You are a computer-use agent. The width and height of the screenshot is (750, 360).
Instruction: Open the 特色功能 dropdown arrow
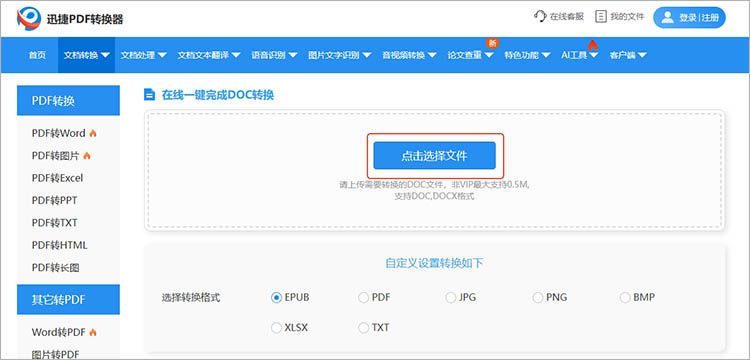(546, 55)
